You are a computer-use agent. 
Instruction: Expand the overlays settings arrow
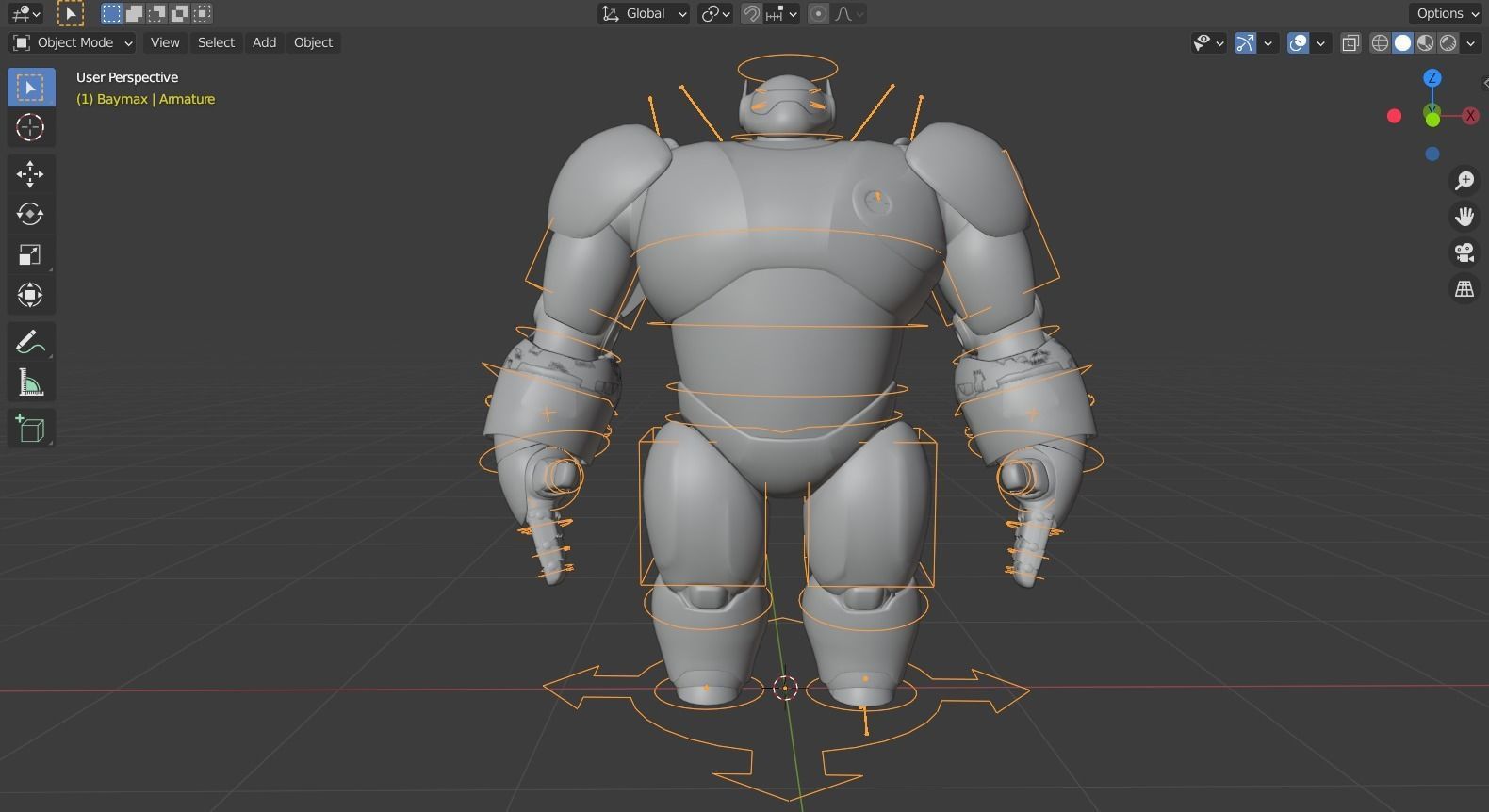coord(1321,42)
